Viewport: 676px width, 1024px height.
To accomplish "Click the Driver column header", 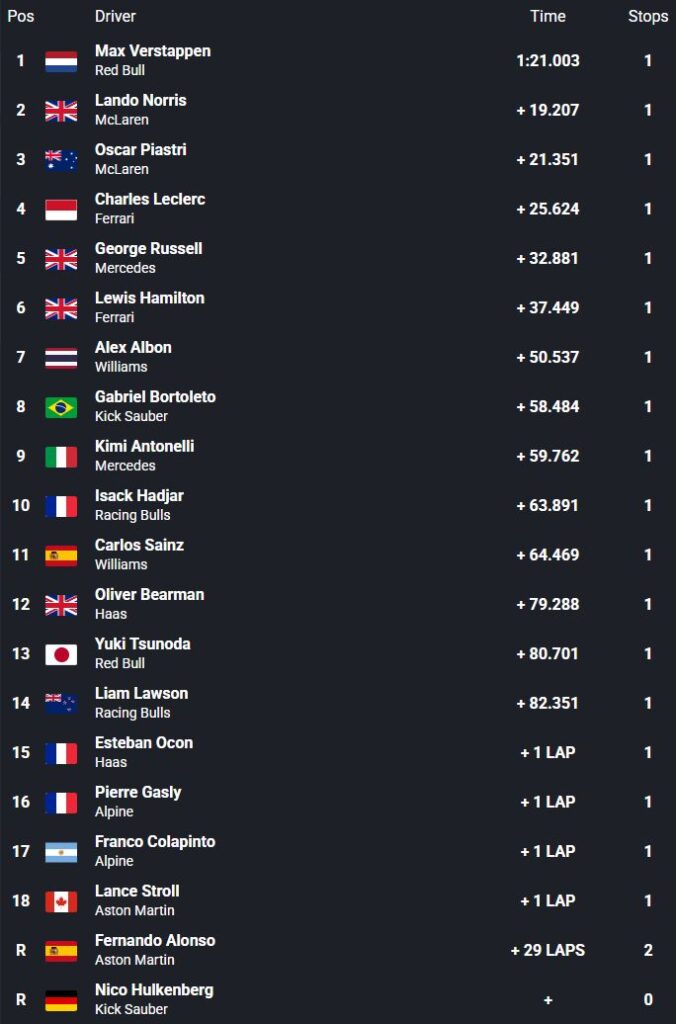I will (115, 16).
